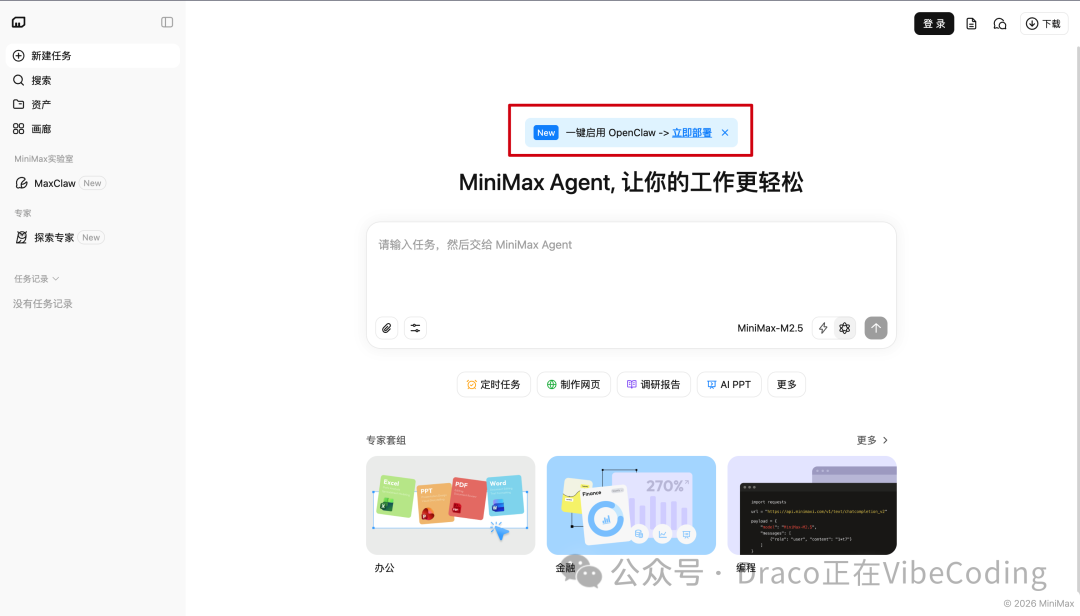Open the attach file paperclip icon
1080x616 pixels.
(387, 328)
